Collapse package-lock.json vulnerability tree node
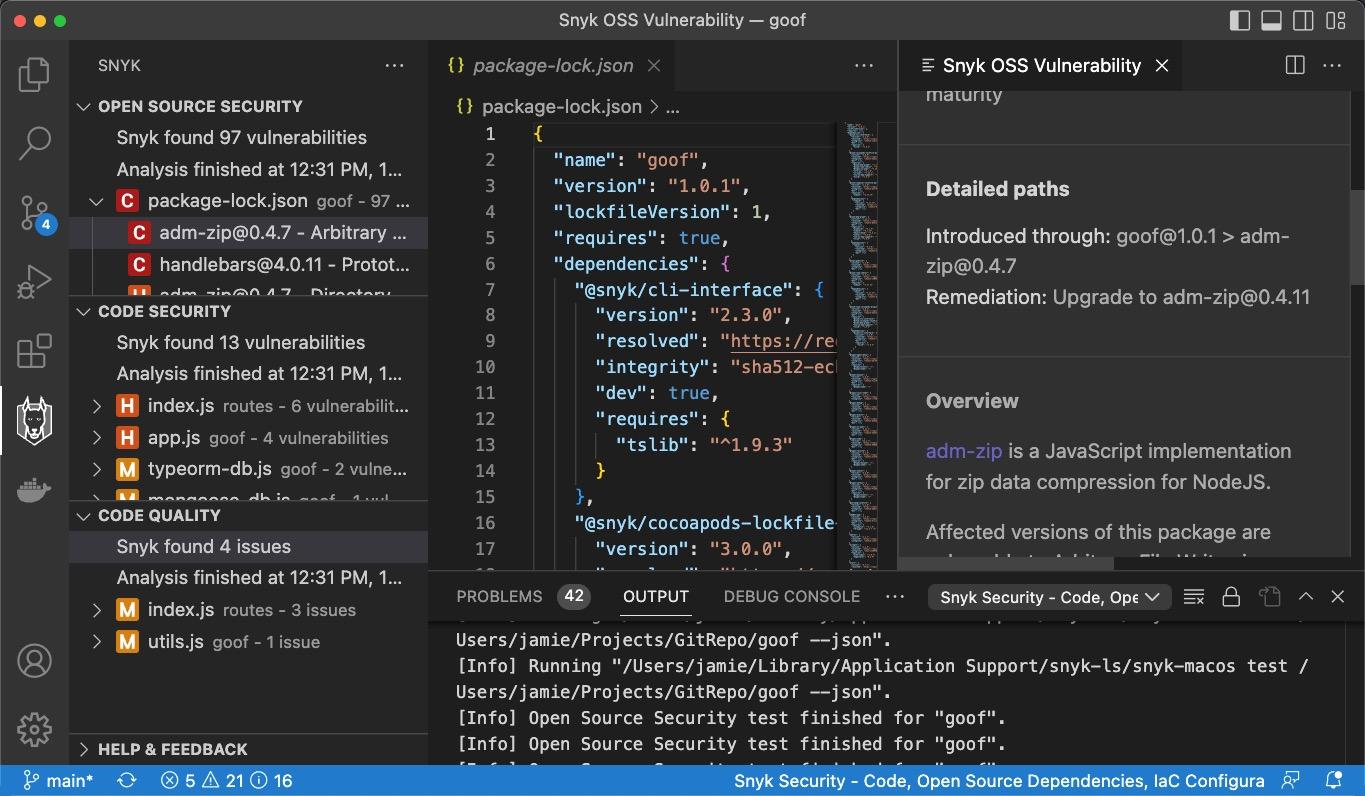 click(x=97, y=201)
